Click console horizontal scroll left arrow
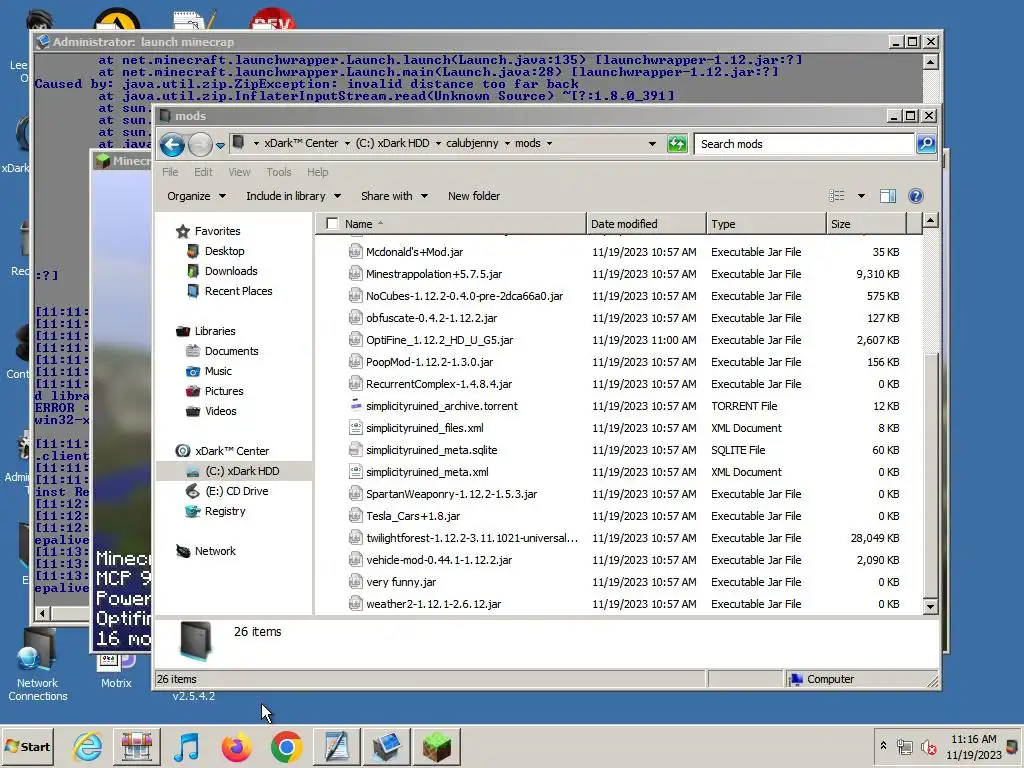Viewport: 1024px width, 768px height. click(42, 613)
